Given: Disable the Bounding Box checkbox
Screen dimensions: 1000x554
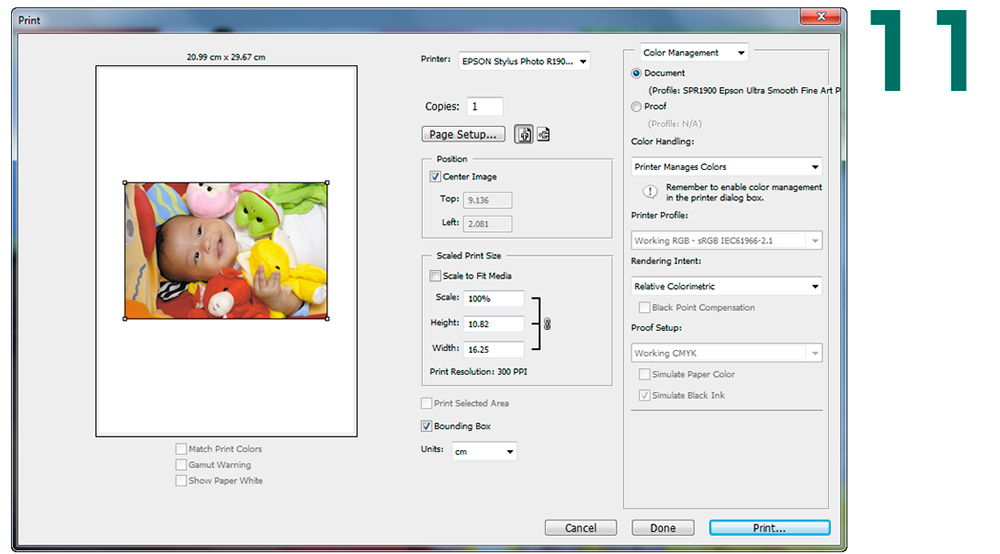Looking at the screenshot, I should (x=427, y=426).
